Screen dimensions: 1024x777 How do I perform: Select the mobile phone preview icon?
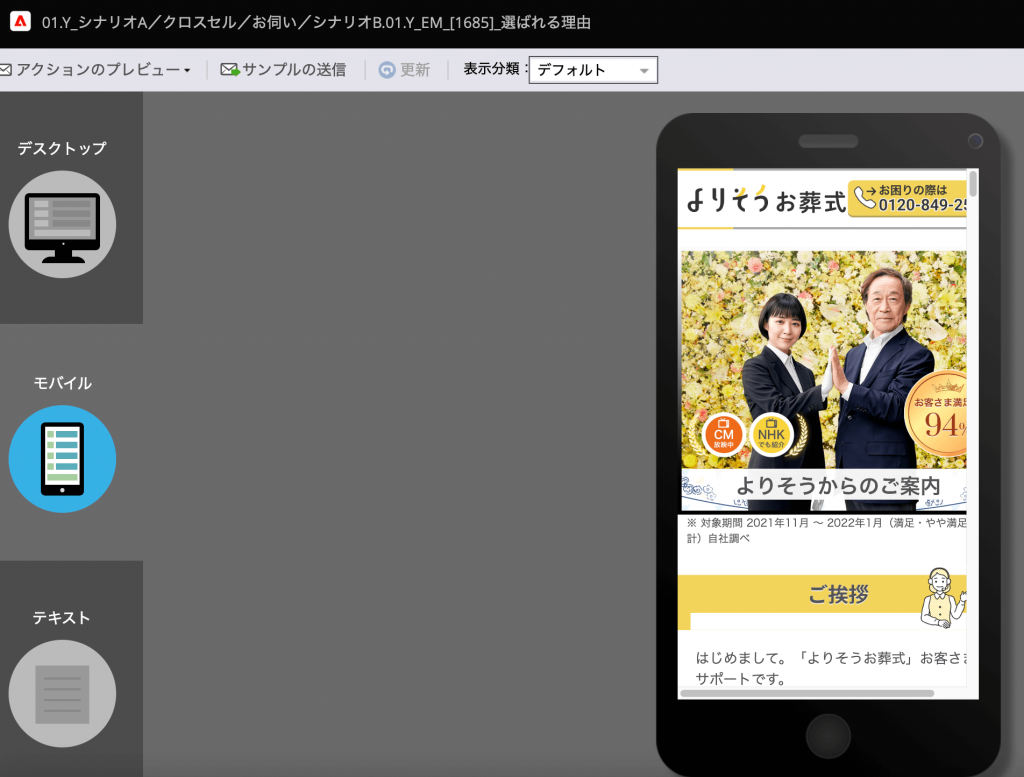(62, 459)
